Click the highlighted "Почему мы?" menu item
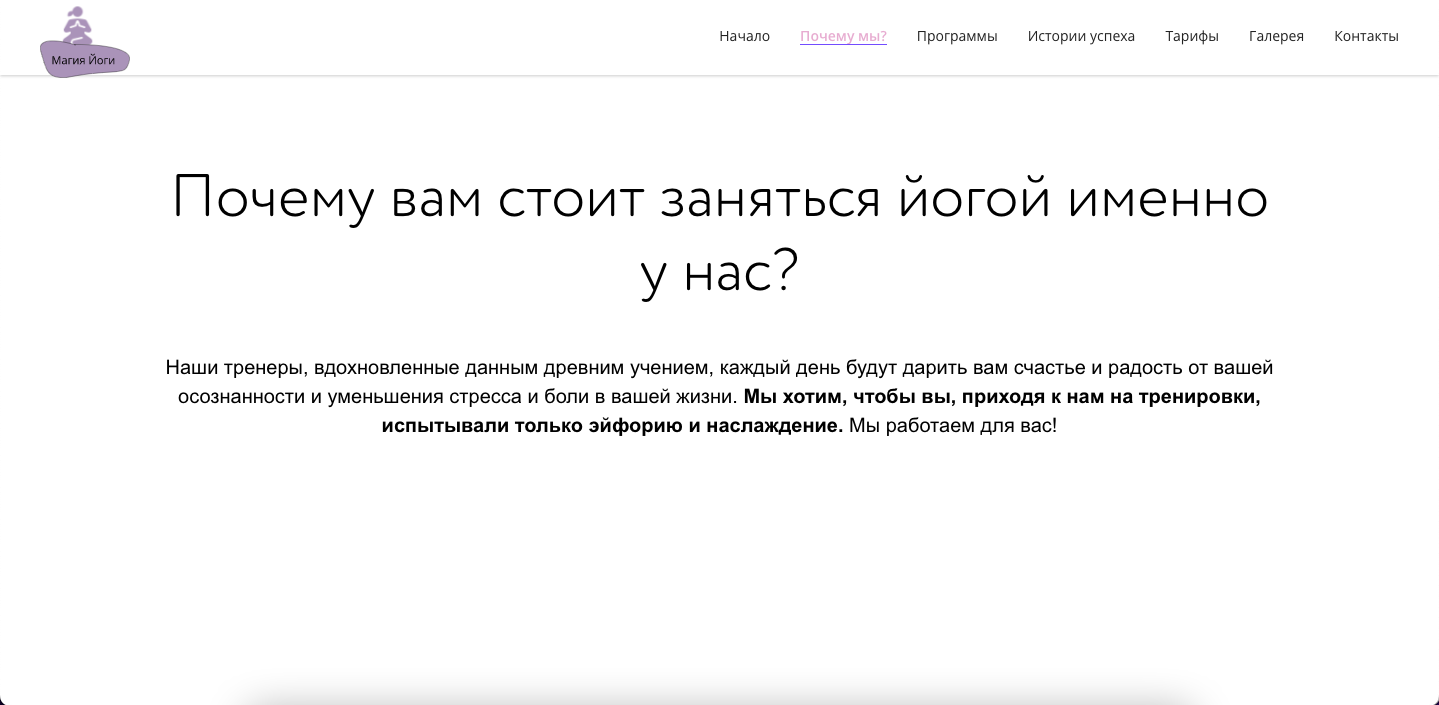Viewport: 1439px width, 705px height. (x=842, y=36)
